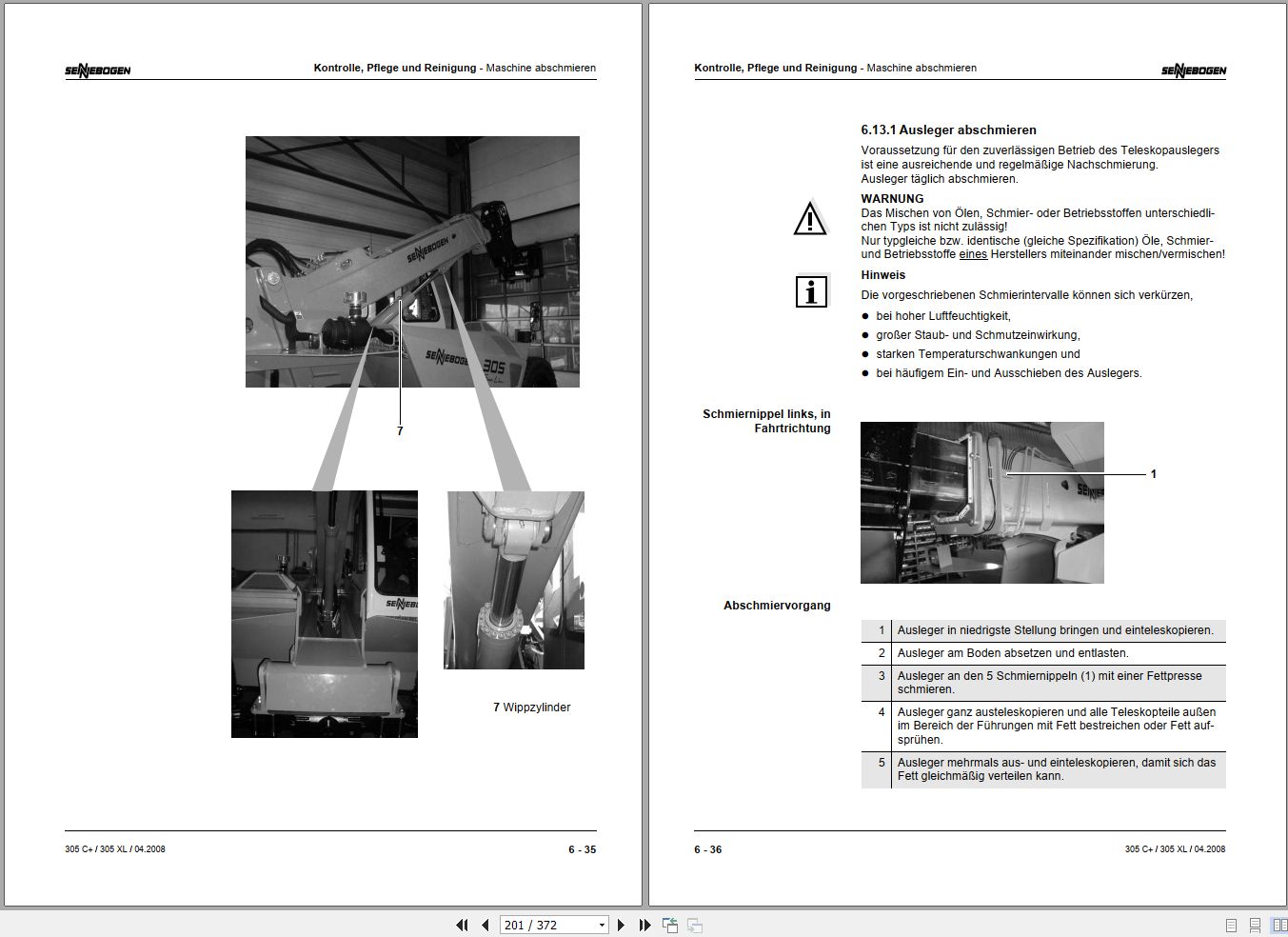Click the go forward to next view icon
1288x937 pixels.
click(x=695, y=925)
